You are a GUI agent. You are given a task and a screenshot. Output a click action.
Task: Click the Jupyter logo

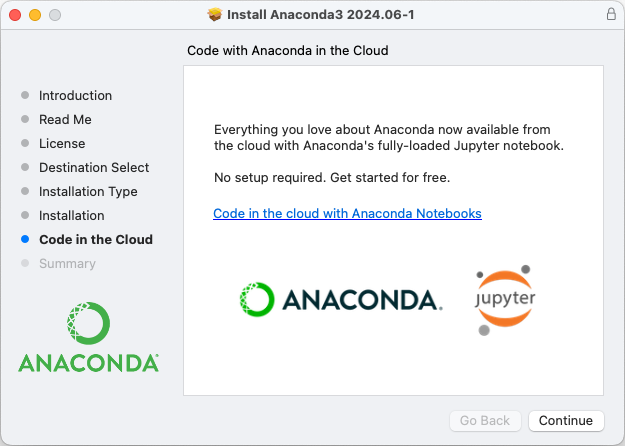click(x=505, y=300)
